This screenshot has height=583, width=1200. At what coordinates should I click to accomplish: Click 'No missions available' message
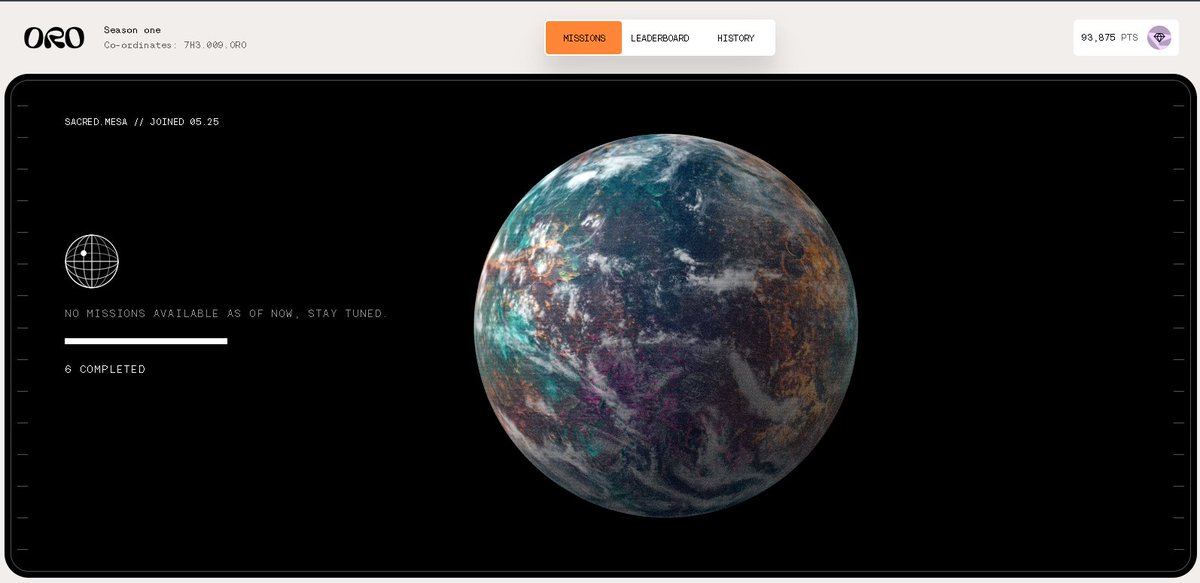pyautogui.click(x=226, y=314)
